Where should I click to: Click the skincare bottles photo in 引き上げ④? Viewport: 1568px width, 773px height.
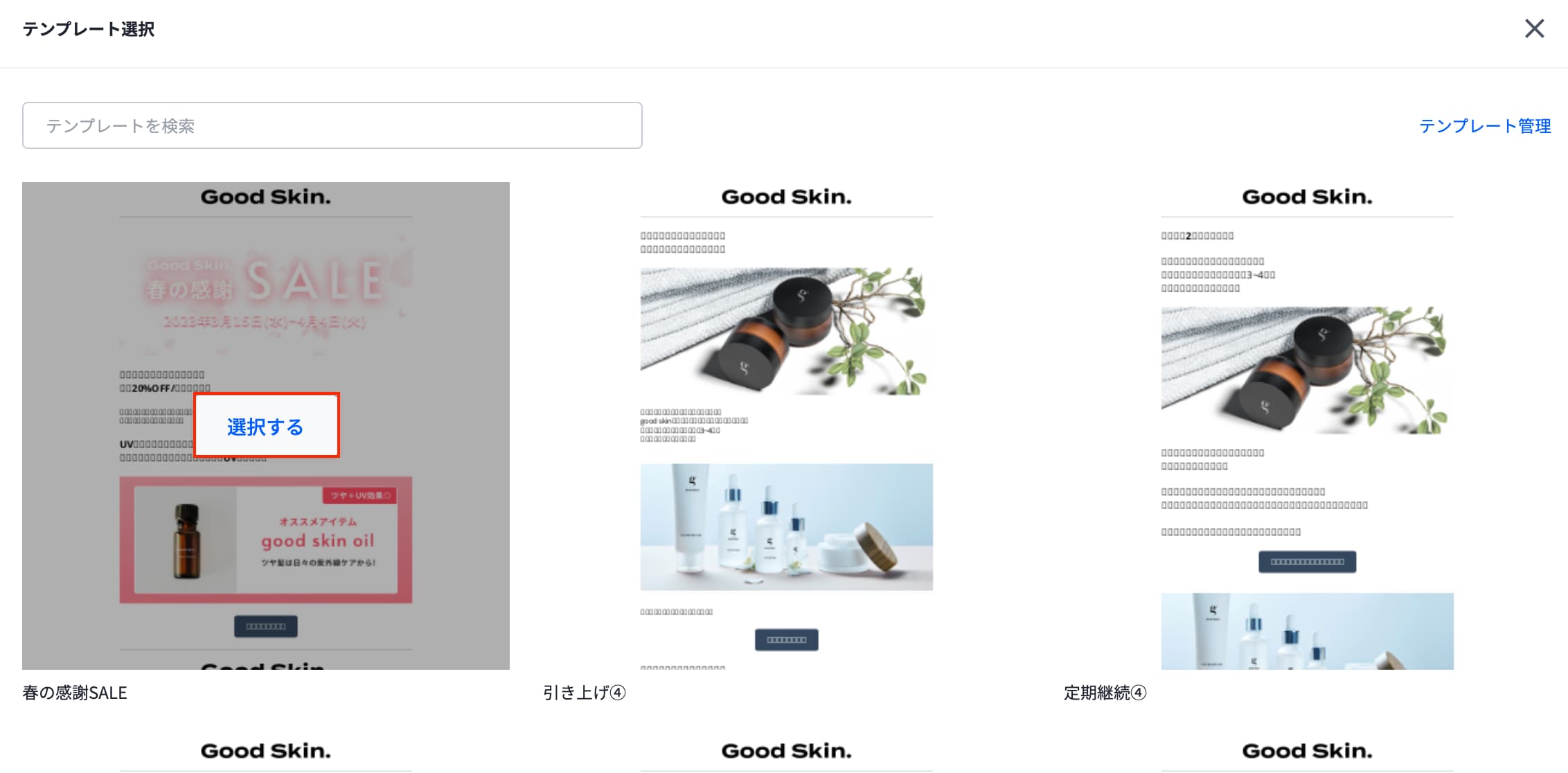787,527
